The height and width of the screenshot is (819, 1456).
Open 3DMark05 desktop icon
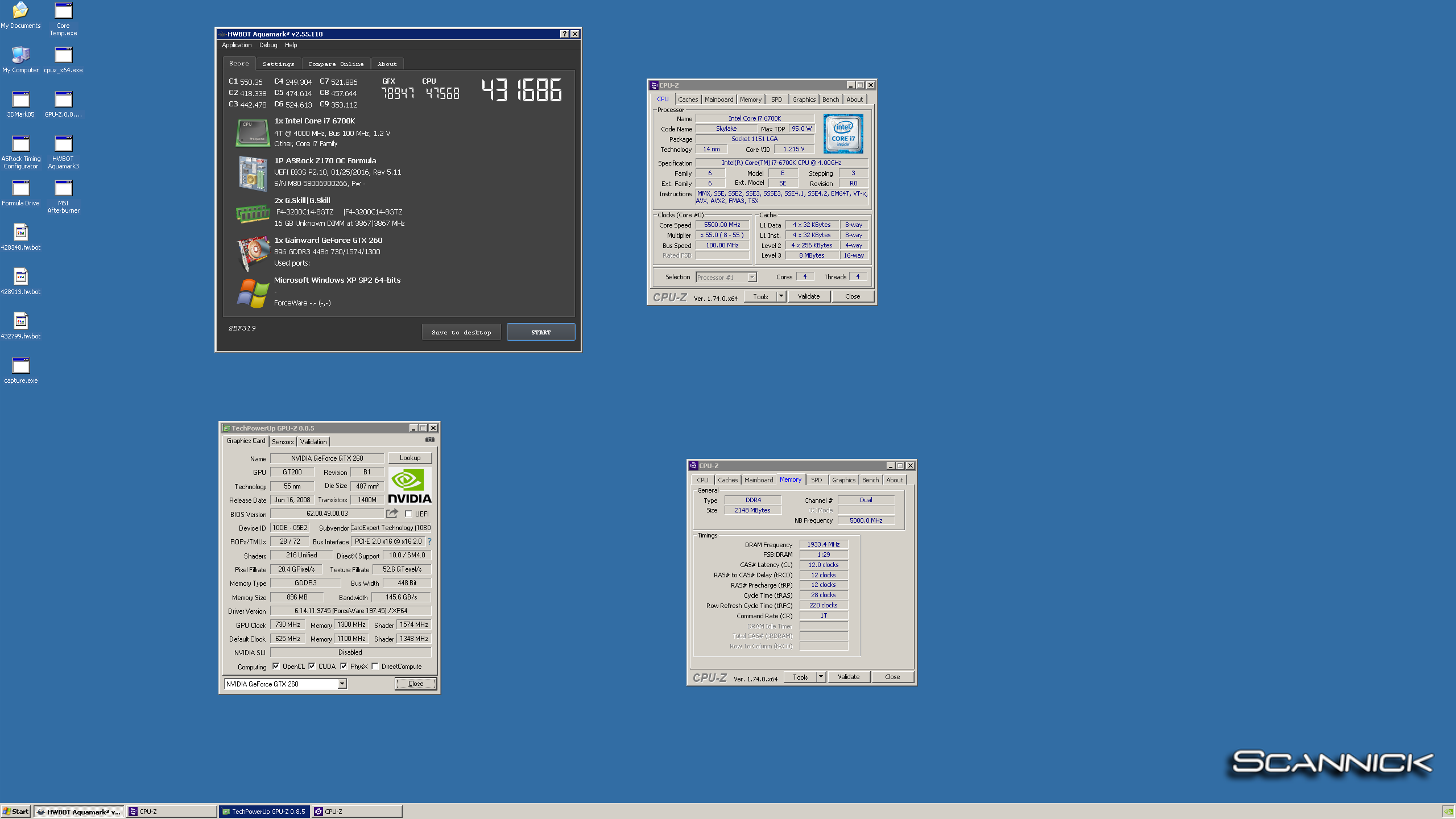(20, 104)
